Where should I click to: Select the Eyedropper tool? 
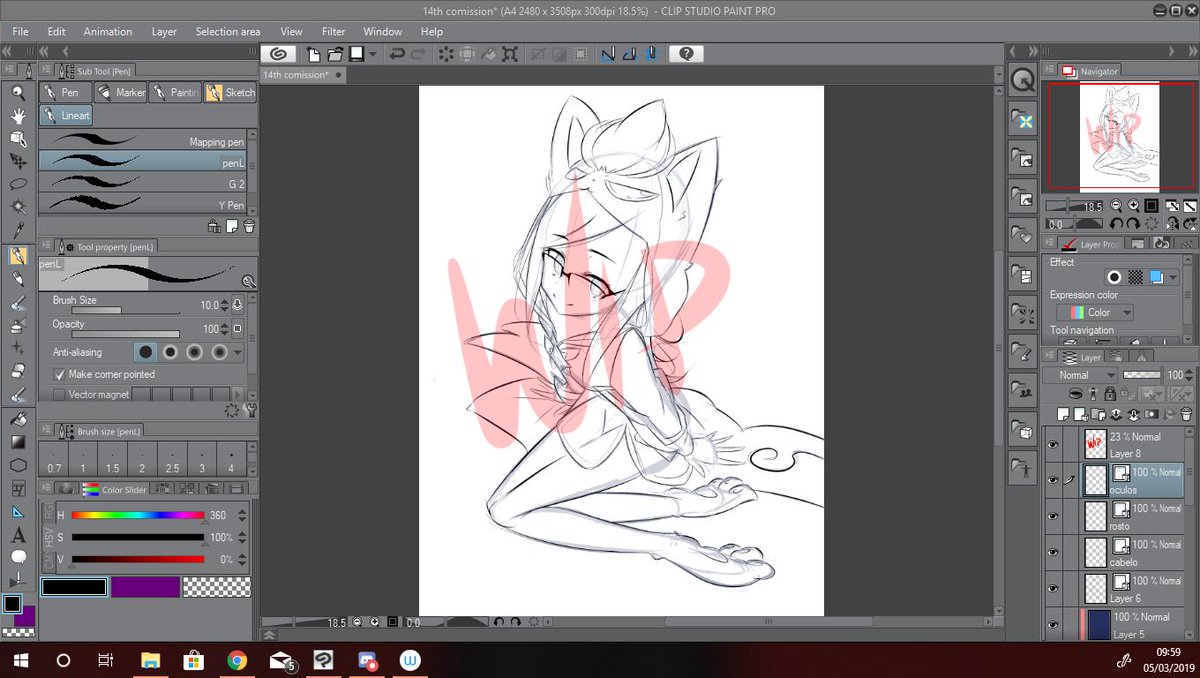(18, 230)
